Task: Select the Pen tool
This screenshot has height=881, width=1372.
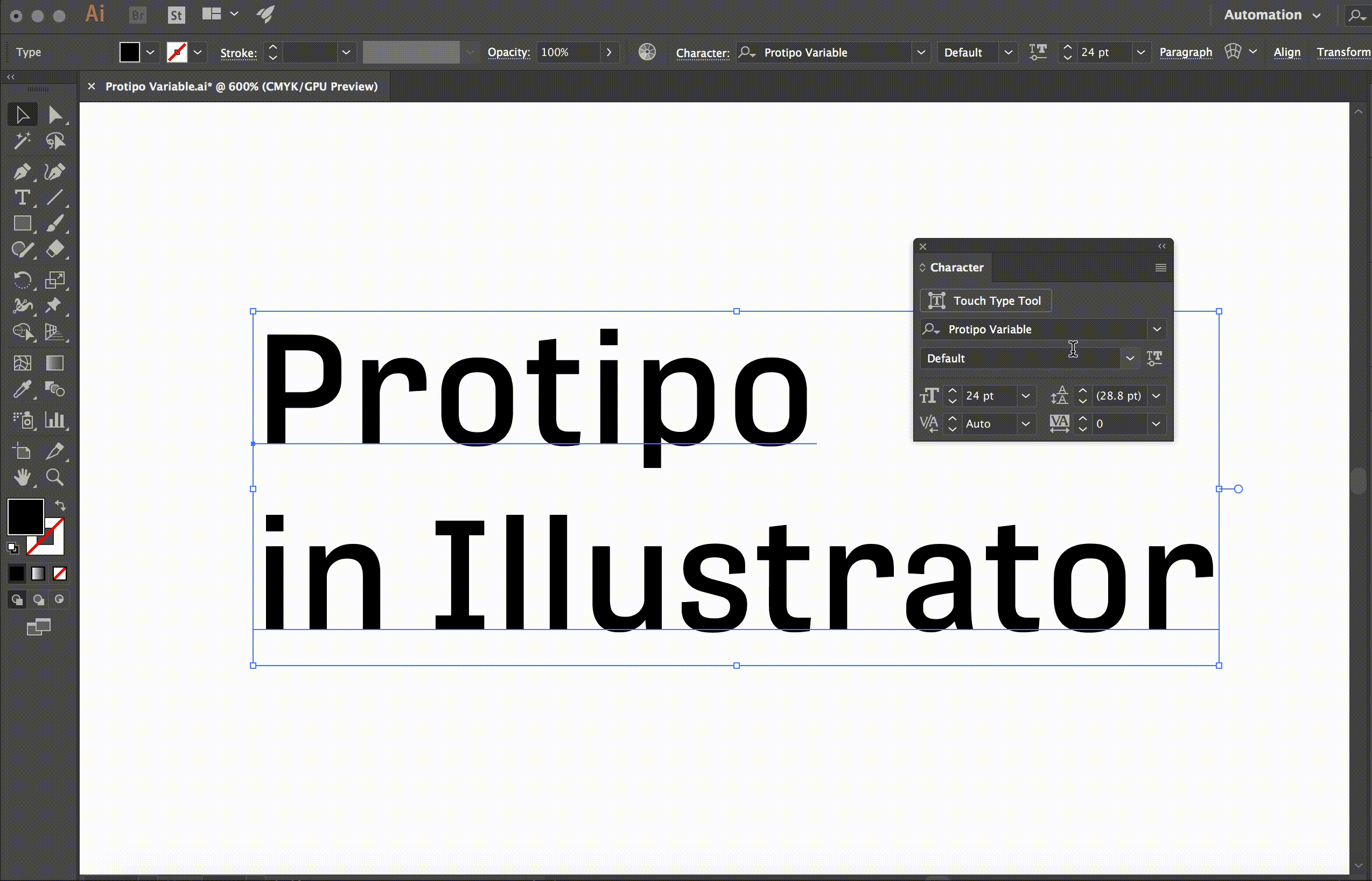Action: click(22, 172)
